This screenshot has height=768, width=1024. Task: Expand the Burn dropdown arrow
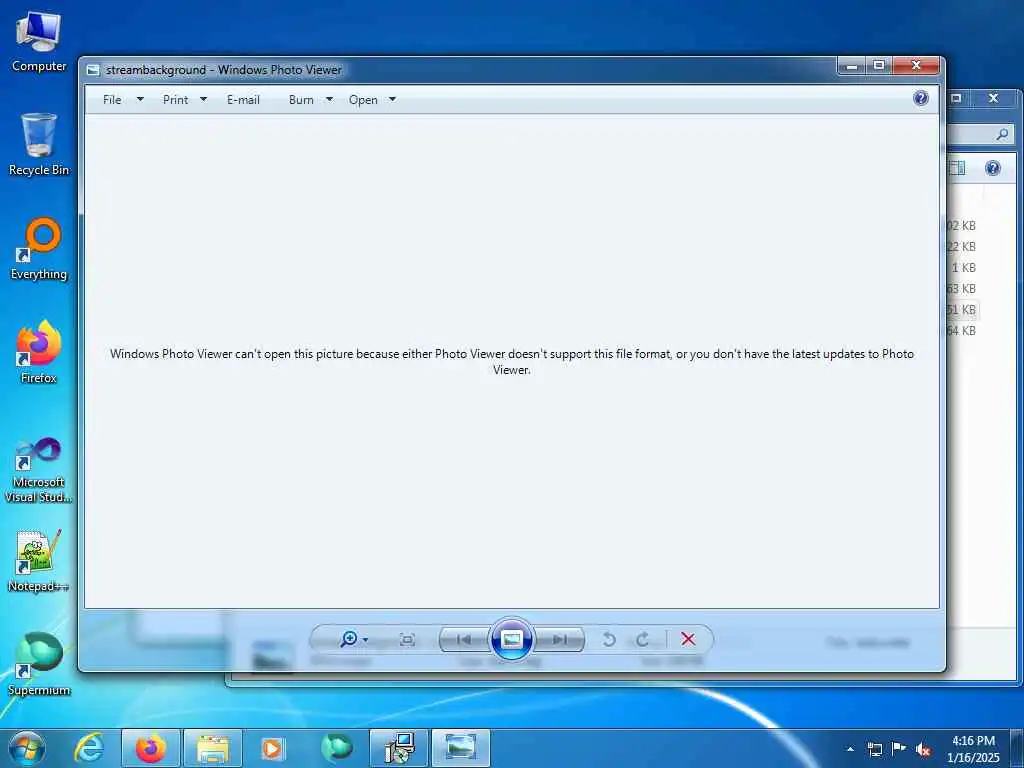point(329,99)
